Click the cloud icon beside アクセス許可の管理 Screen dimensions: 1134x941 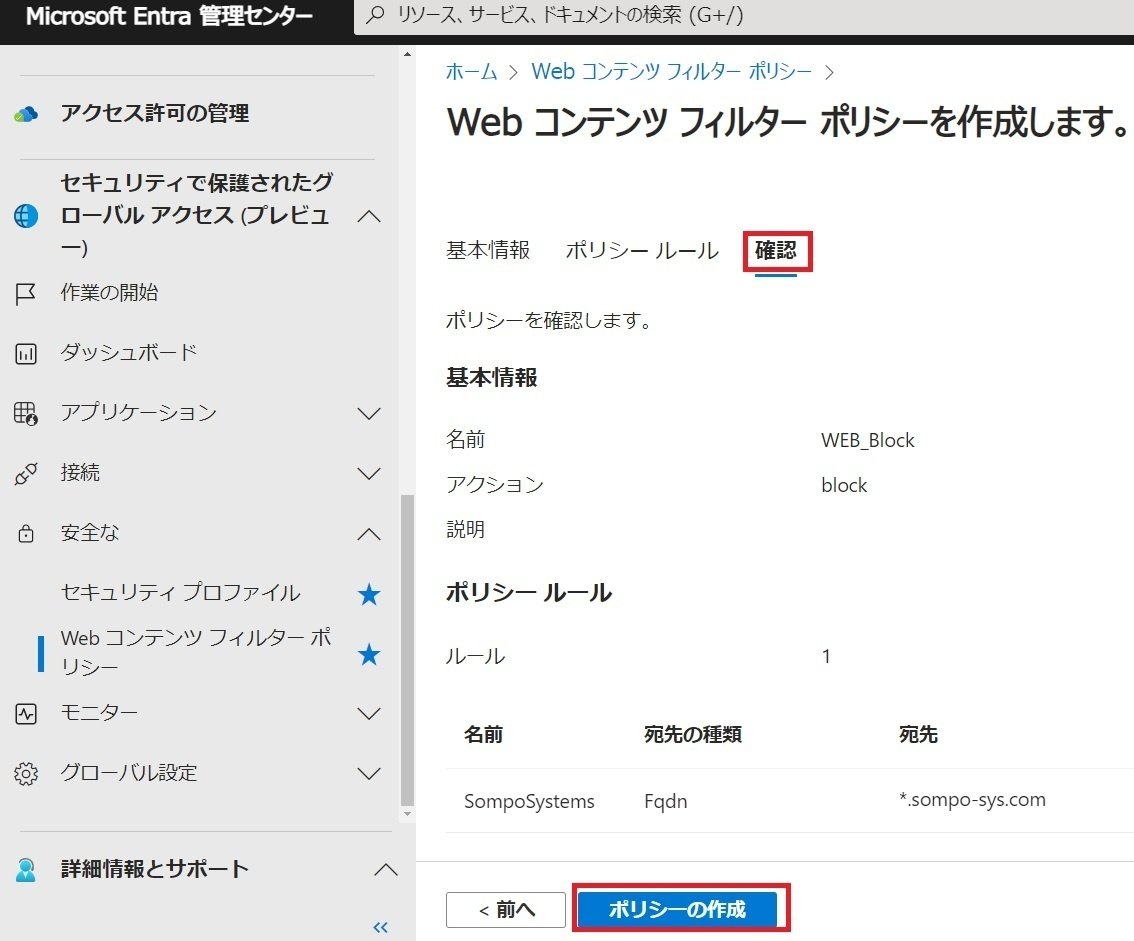(x=25, y=114)
